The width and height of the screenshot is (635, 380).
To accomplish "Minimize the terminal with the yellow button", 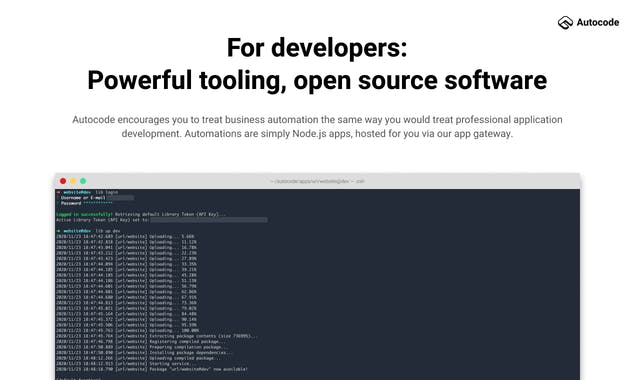I will click(x=73, y=181).
